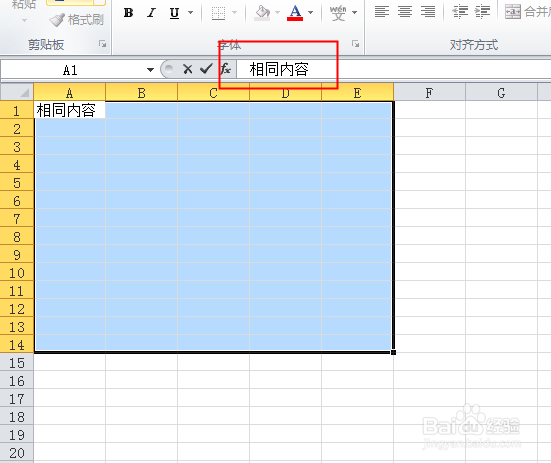Select row 20 header
Screen dimensions: 551x463
click(17, 453)
